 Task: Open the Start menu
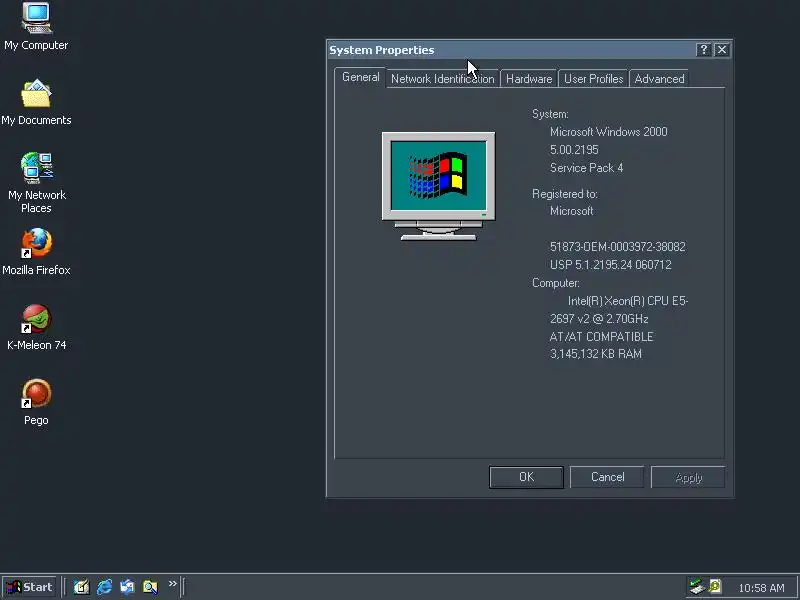pyautogui.click(x=30, y=587)
